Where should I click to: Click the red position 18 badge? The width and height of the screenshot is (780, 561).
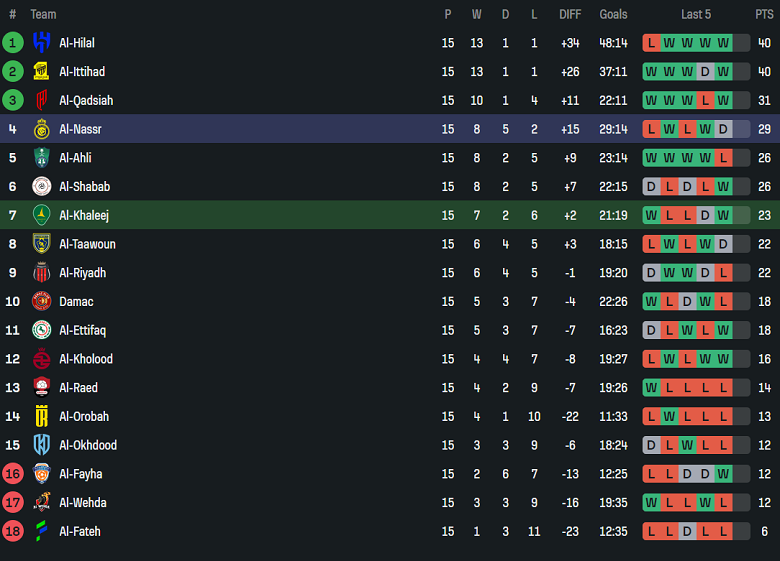pyautogui.click(x=13, y=531)
